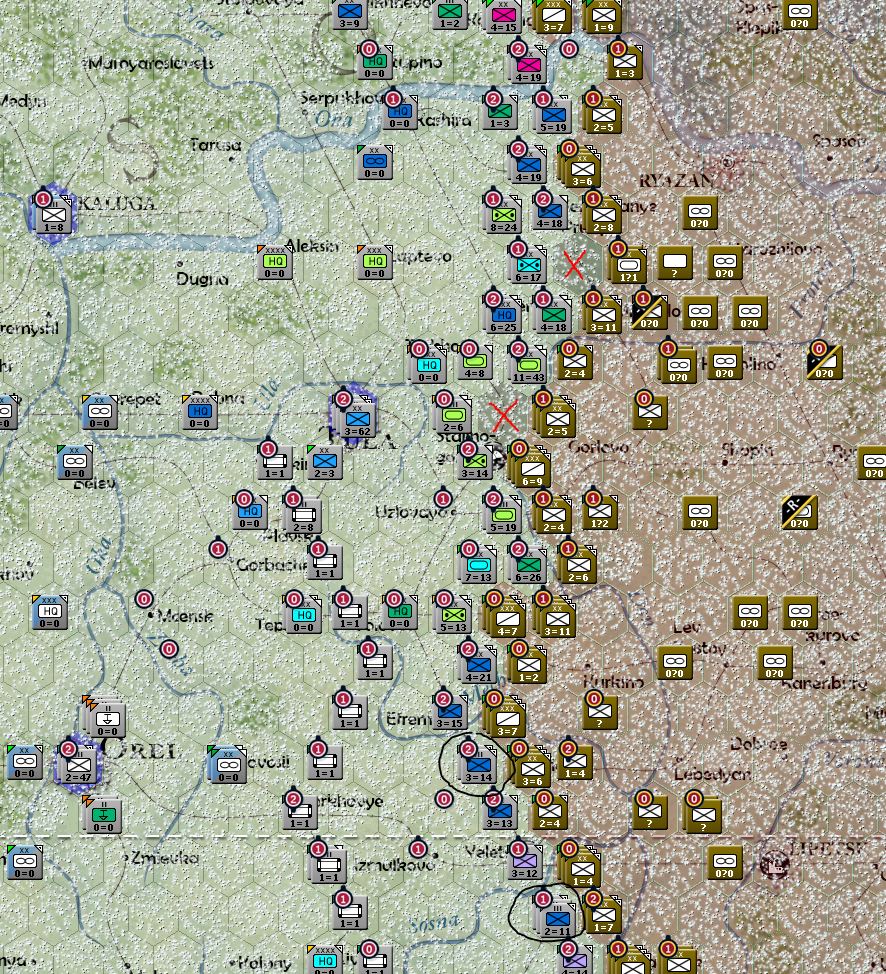Select the blue 3=13 infantry counter
The width and height of the screenshot is (886, 974).
click(499, 811)
